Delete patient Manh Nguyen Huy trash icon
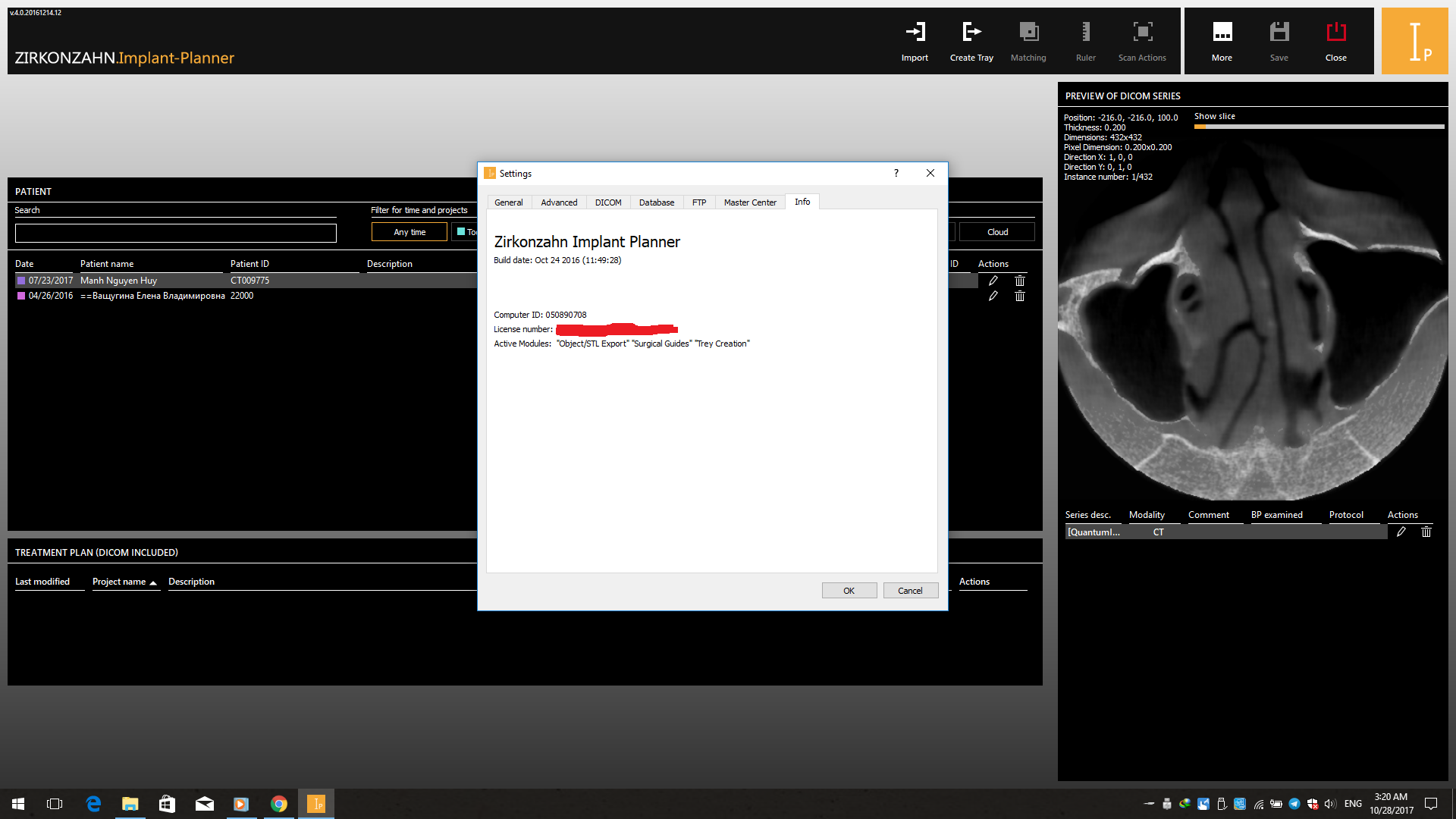1456x819 pixels. tap(1019, 281)
